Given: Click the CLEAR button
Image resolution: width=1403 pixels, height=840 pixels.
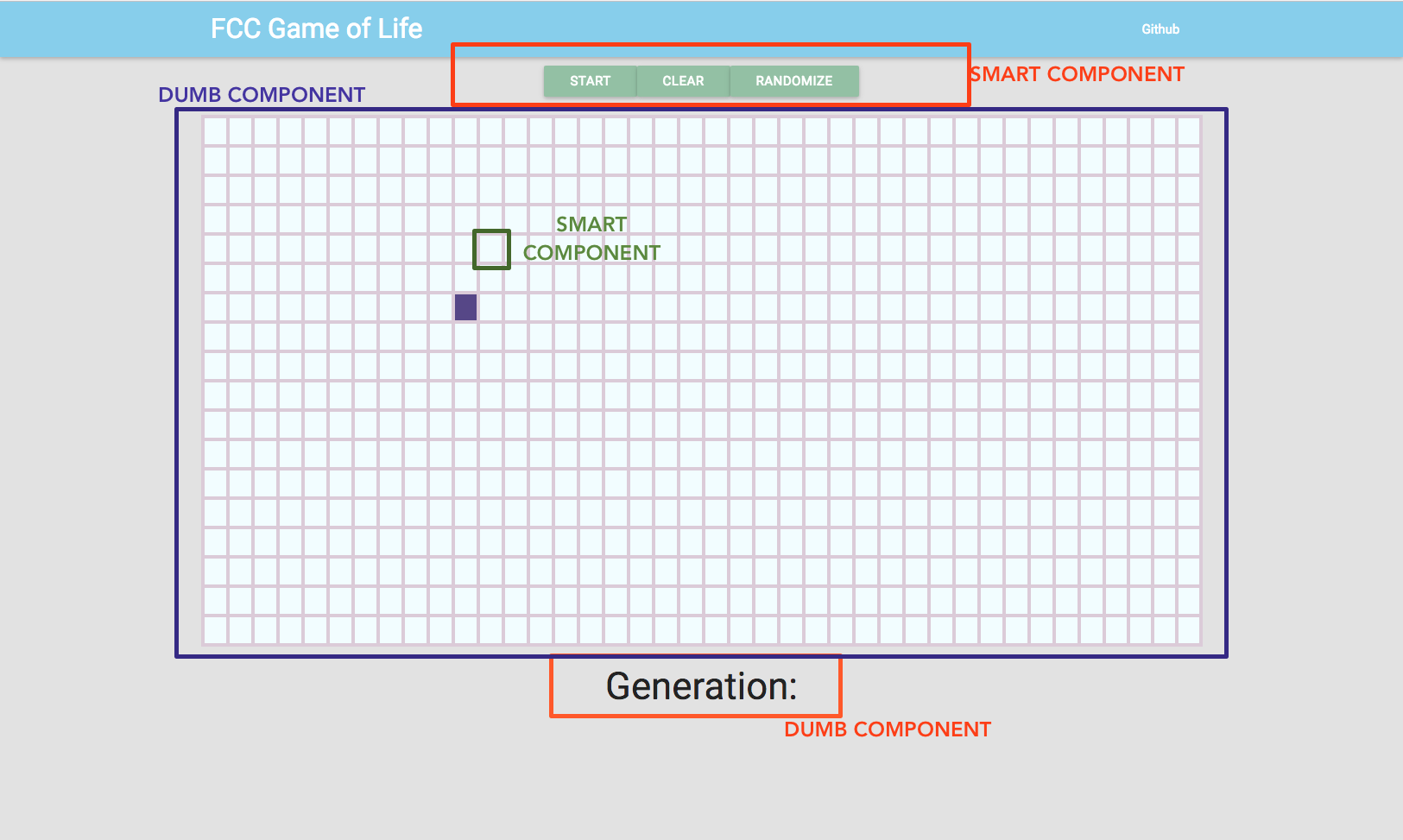Looking at the screenshot, I should (683, 81).
